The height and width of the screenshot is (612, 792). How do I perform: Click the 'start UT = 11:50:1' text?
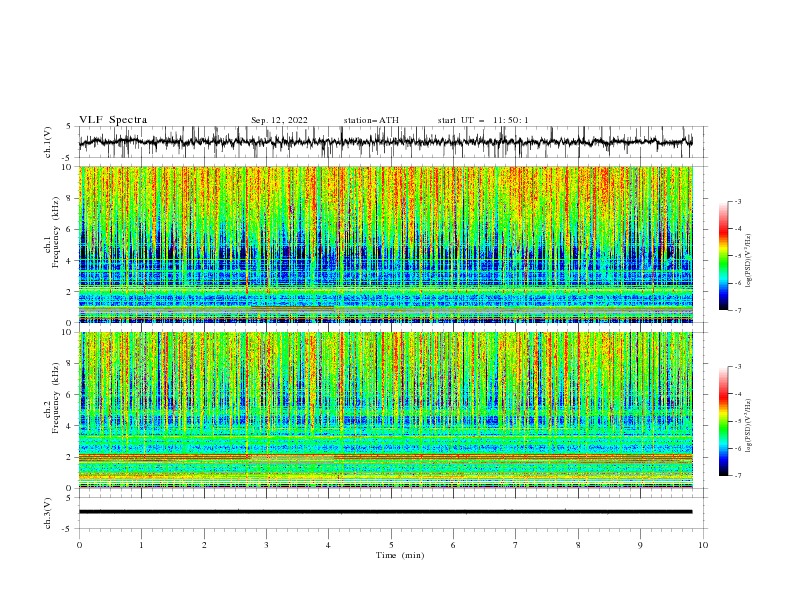483,120
